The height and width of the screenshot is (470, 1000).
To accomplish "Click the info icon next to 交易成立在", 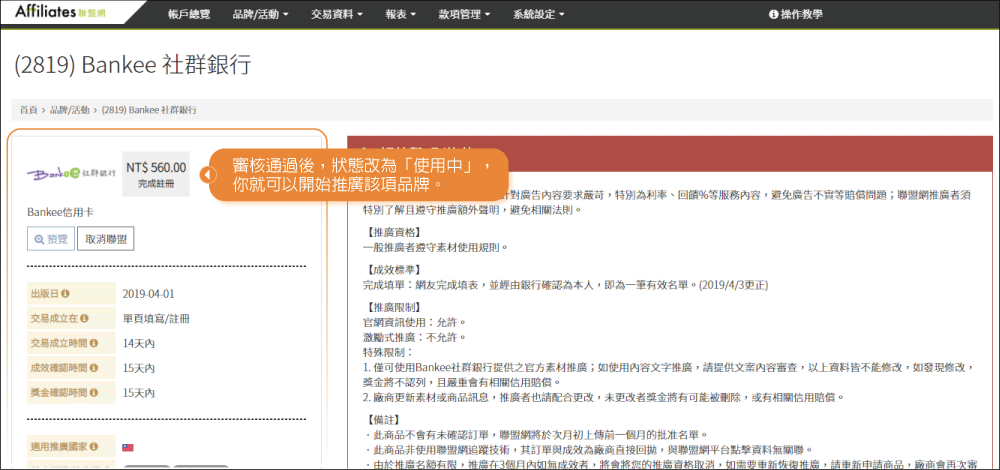I will coord(84,318).
